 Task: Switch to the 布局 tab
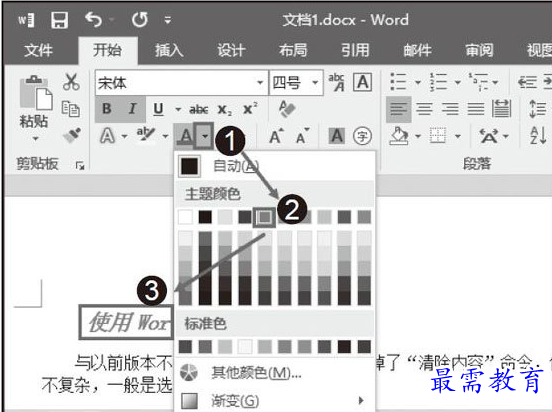[x=293, y=50]
